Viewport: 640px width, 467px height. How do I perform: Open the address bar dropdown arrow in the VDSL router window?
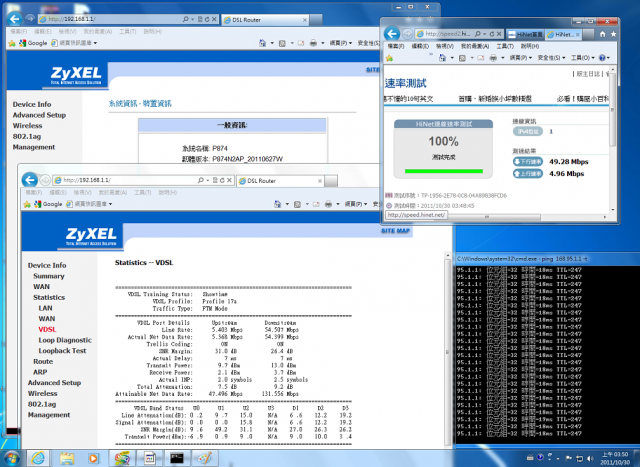tap(207, 180)
